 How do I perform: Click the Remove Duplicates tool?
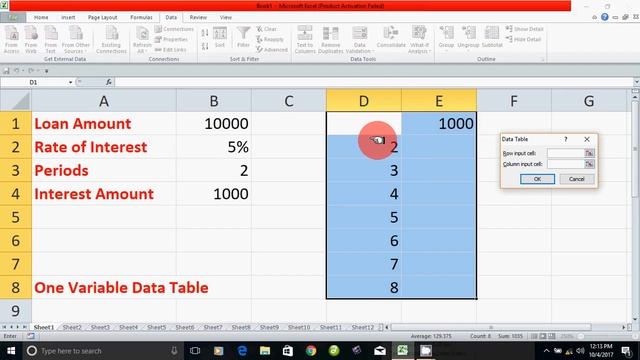point(331,39)
